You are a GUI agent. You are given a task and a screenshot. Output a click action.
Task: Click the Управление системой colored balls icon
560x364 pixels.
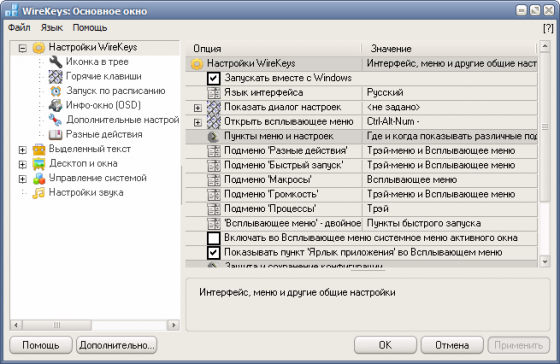(x=39, y=178)
